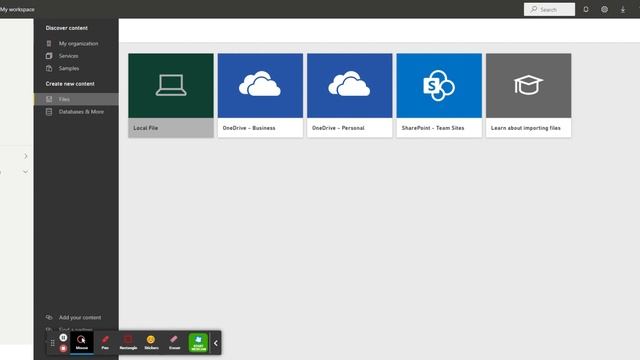The image size is (640, 360).
Task: Select the Mouse tool in recorder toolbar
Action: coord(82,342)
